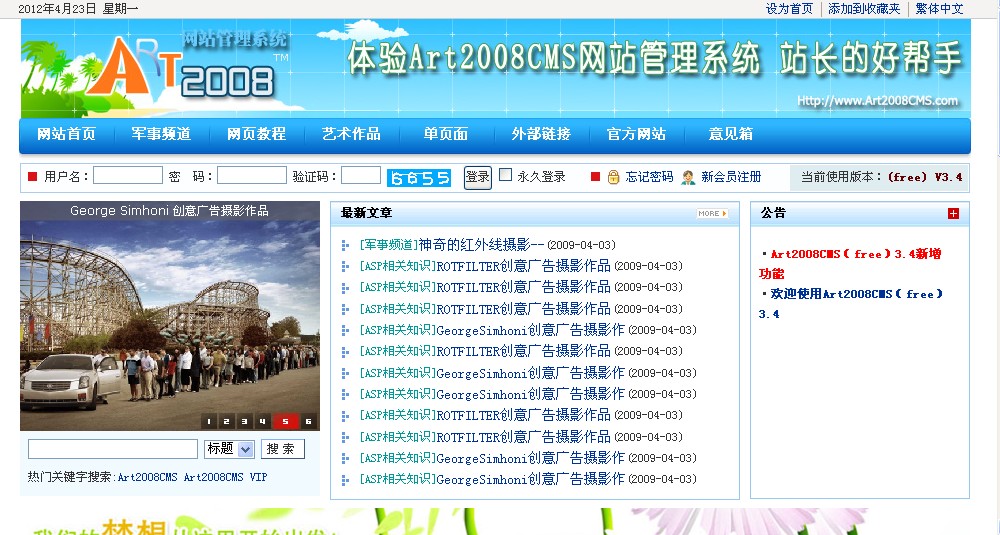
Task: Open 外部链接 navigation item
Action: pyautogui.click(x=541, y=134)
